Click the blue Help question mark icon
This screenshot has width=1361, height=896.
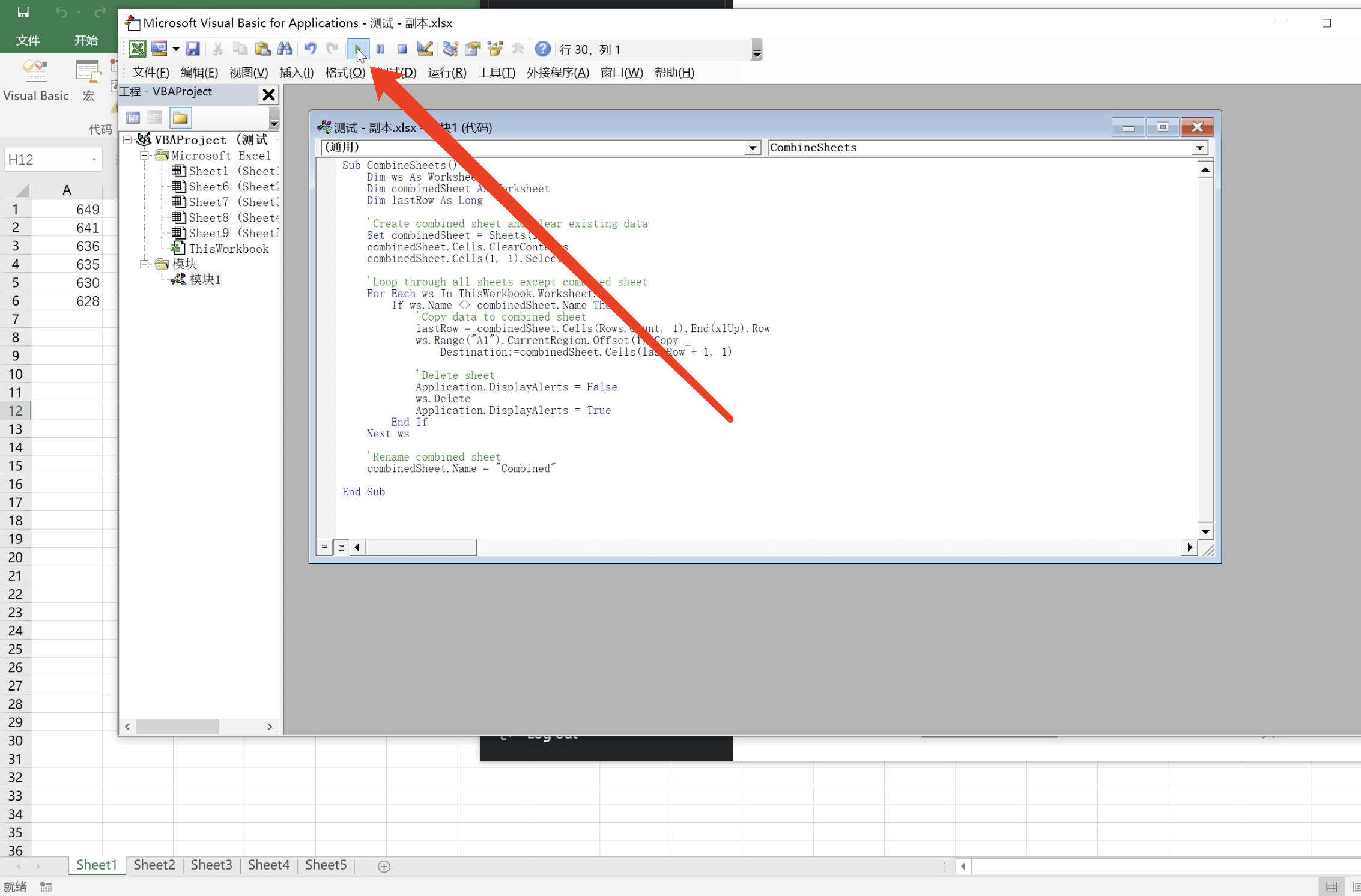tap(542, 49)
